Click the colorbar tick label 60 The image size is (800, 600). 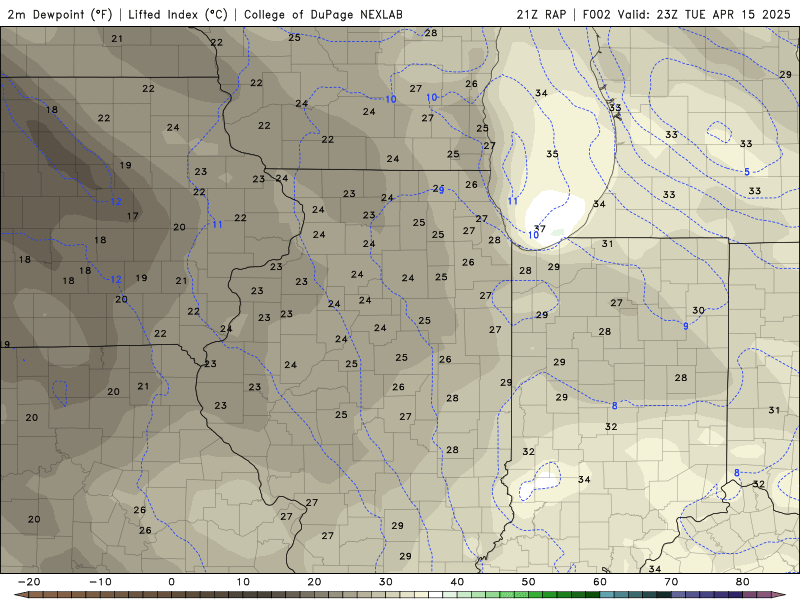(600, 582)
